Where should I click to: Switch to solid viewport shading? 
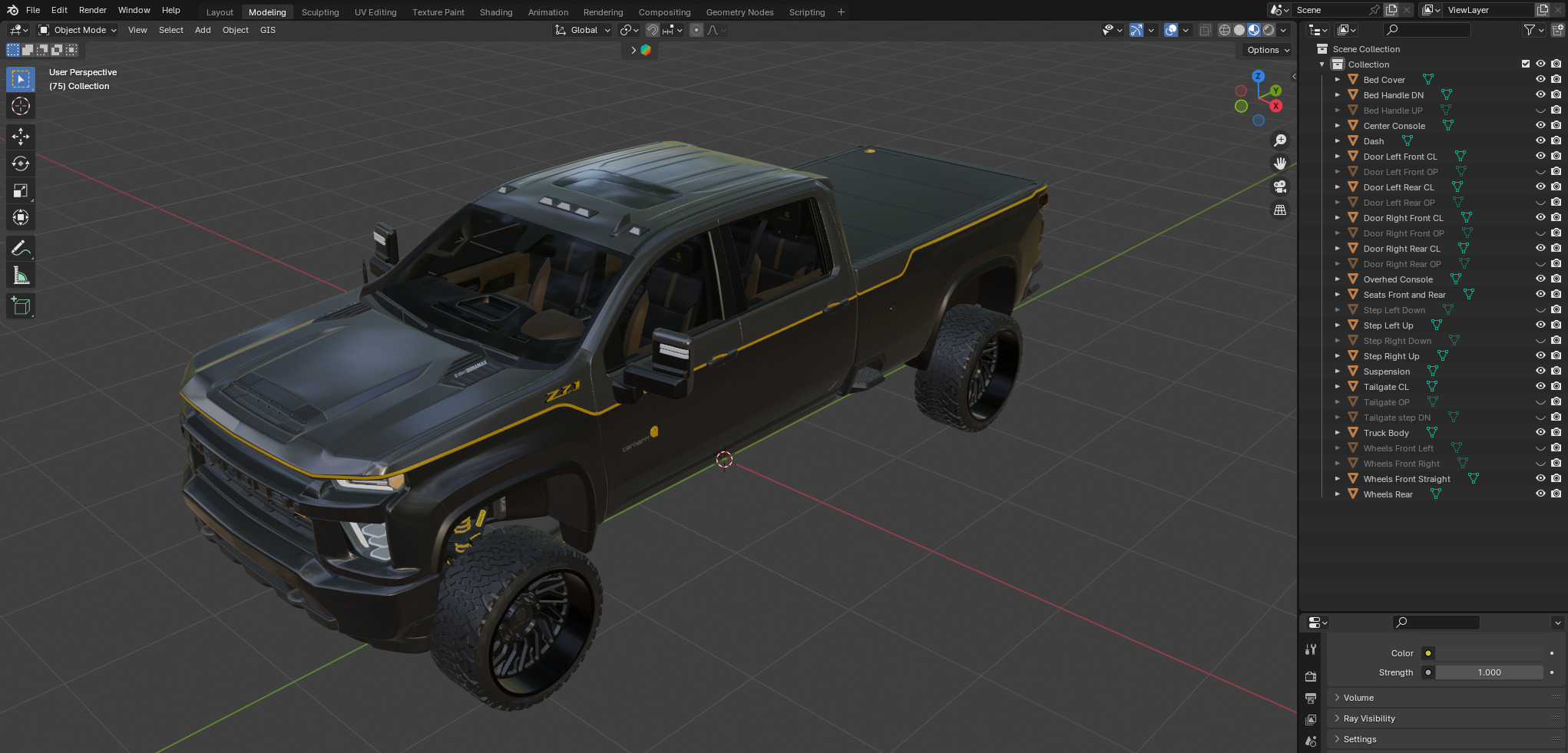pyautogui.click(x=1239, y=30)
